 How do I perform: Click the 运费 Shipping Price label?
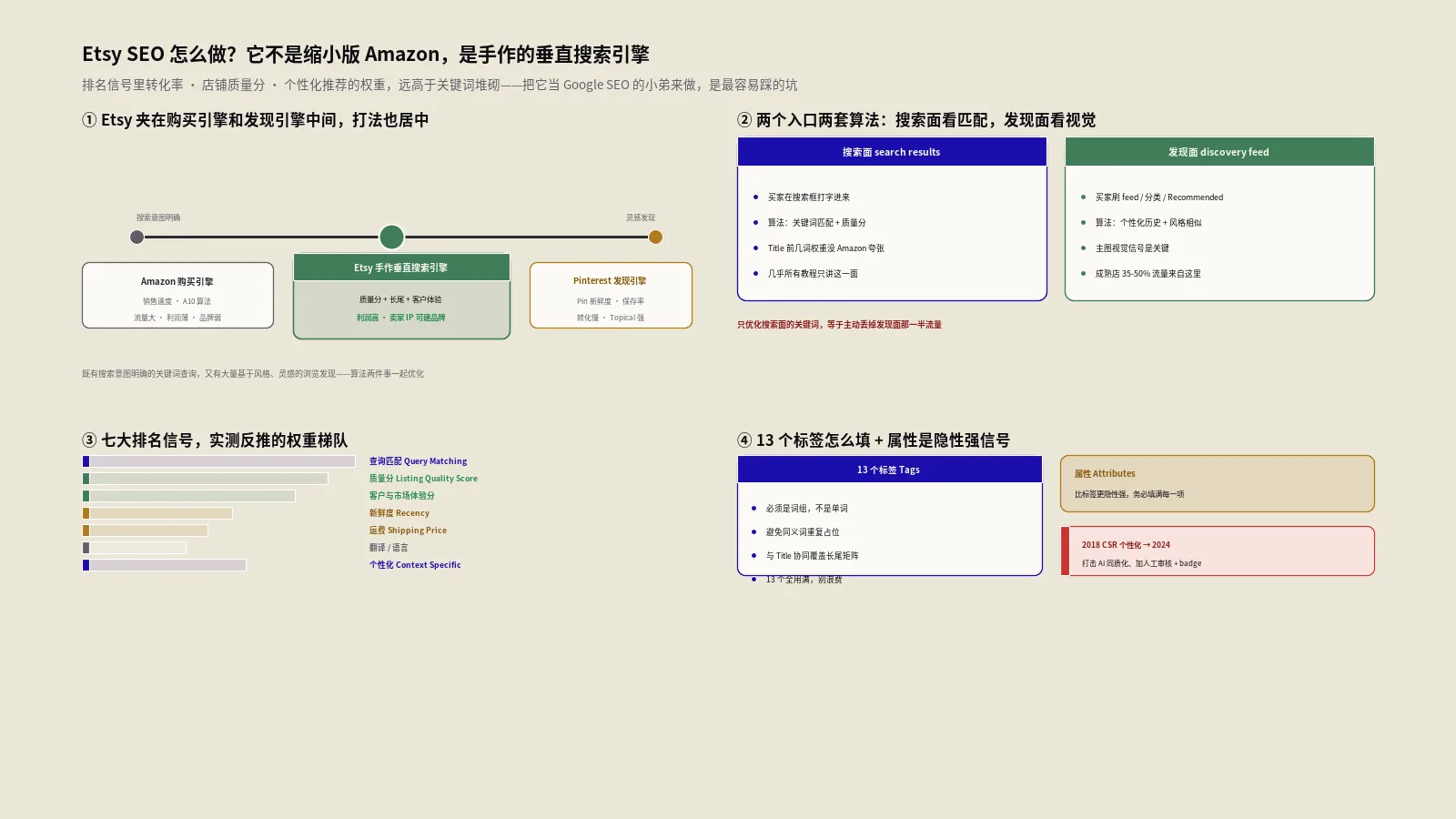point(408,531)
